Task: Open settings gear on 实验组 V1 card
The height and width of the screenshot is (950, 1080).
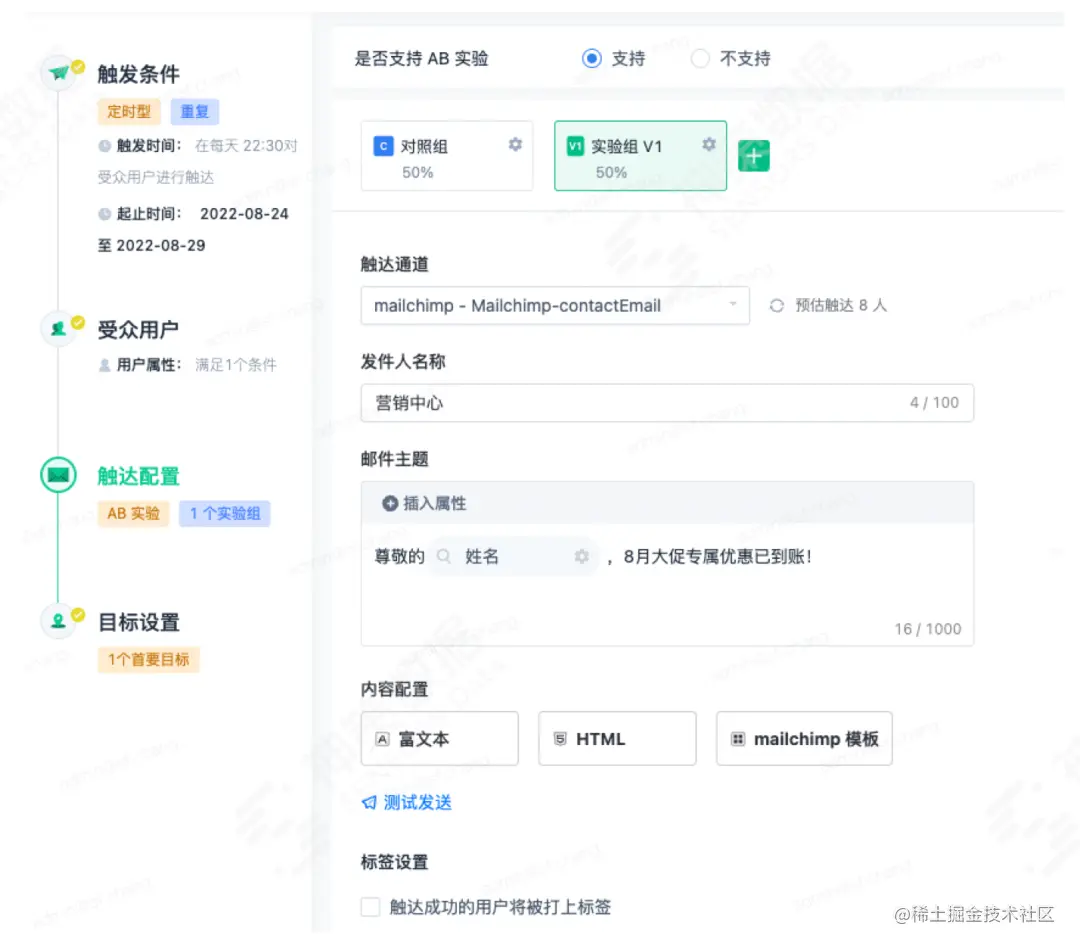Action: click(709, 144)
